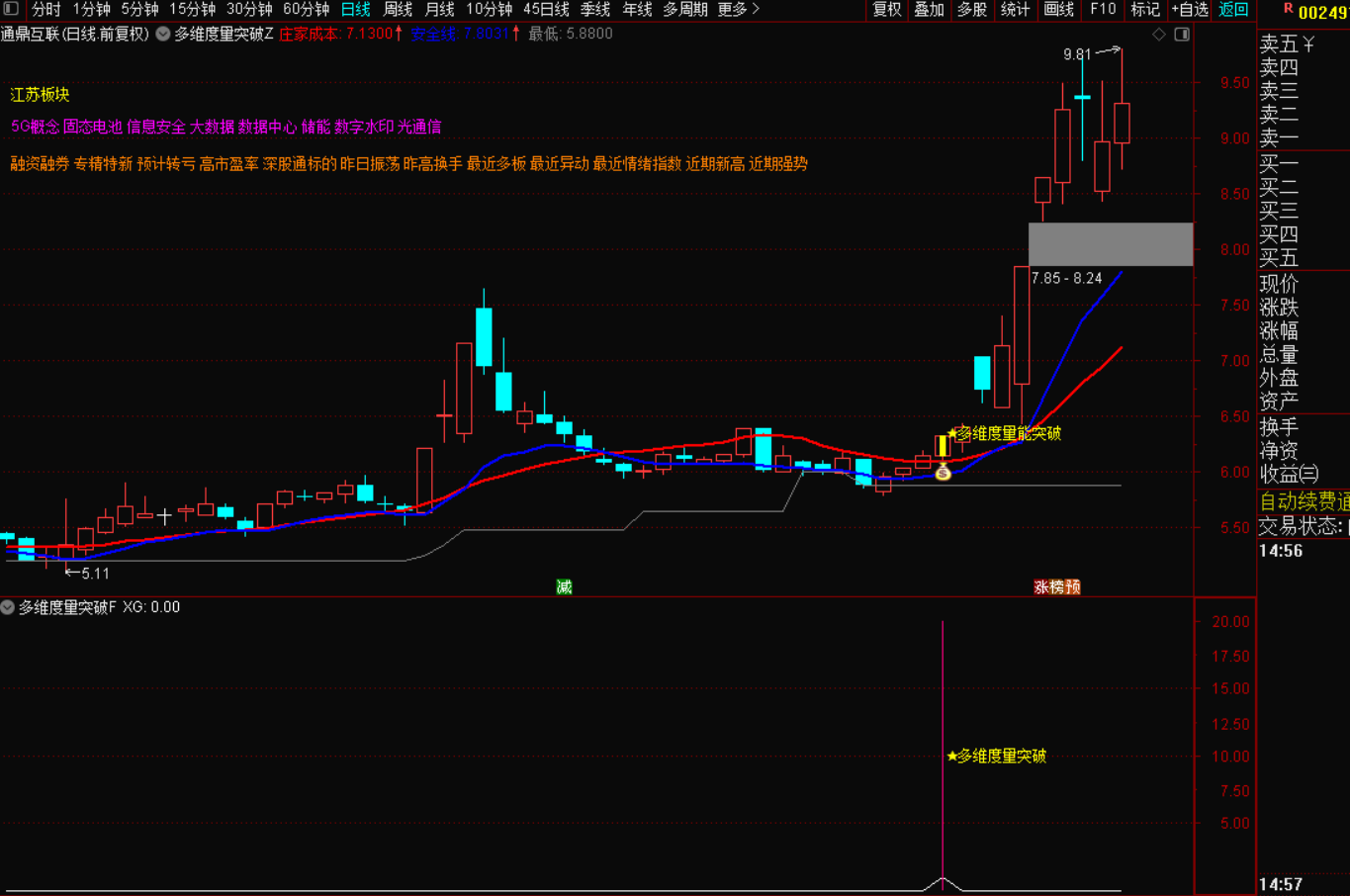Toggle the side panel icon beside the diamond
This screenshot has width=1350, height=896.
pyautogui.click(x=1182, y=35)
